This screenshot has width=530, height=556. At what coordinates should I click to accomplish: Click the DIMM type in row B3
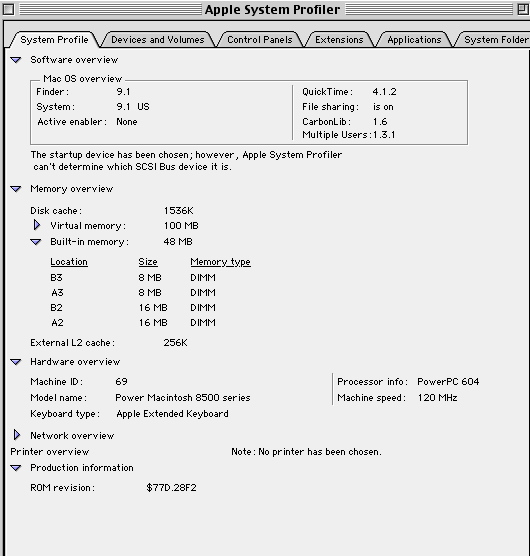click(203, 278)
